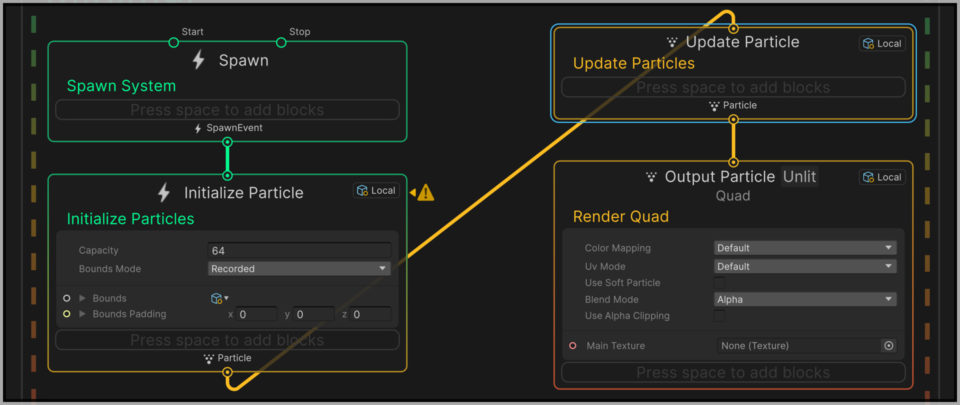The width and height of the screenshot is (960, 405).
Task: Click the Bounds box gizmo icon
Action: pos(216,298)
